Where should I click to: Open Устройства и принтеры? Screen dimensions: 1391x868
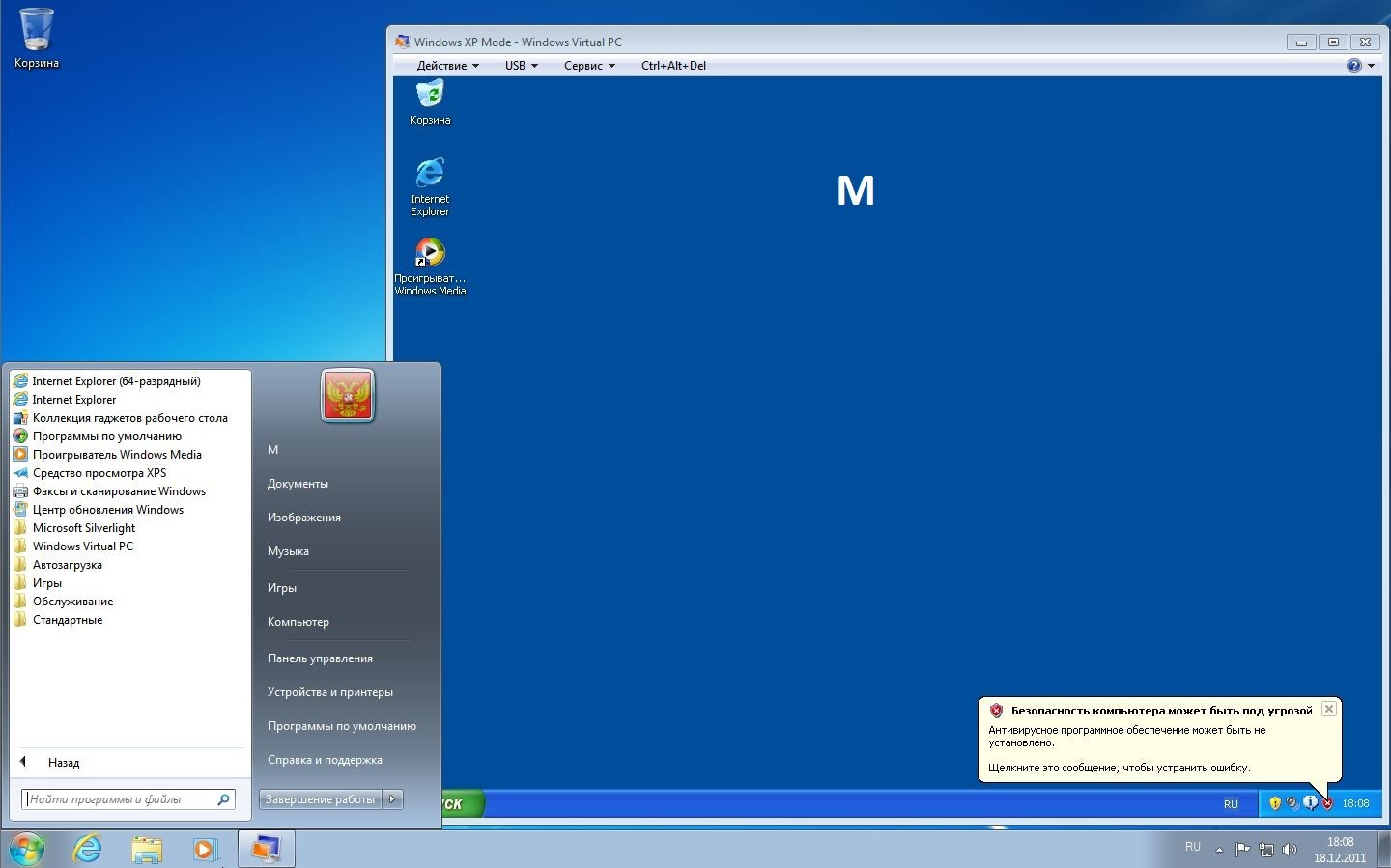330,692
